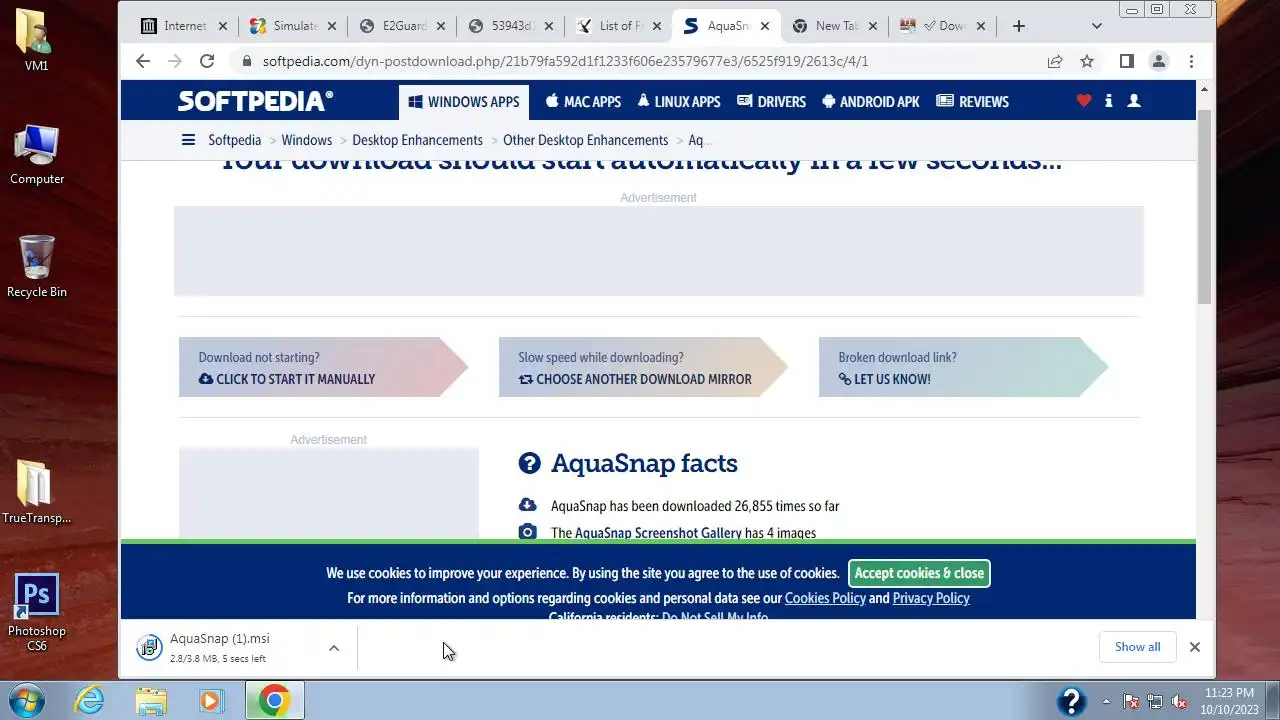Expand the tab search dropdown

click(1097, 26)
